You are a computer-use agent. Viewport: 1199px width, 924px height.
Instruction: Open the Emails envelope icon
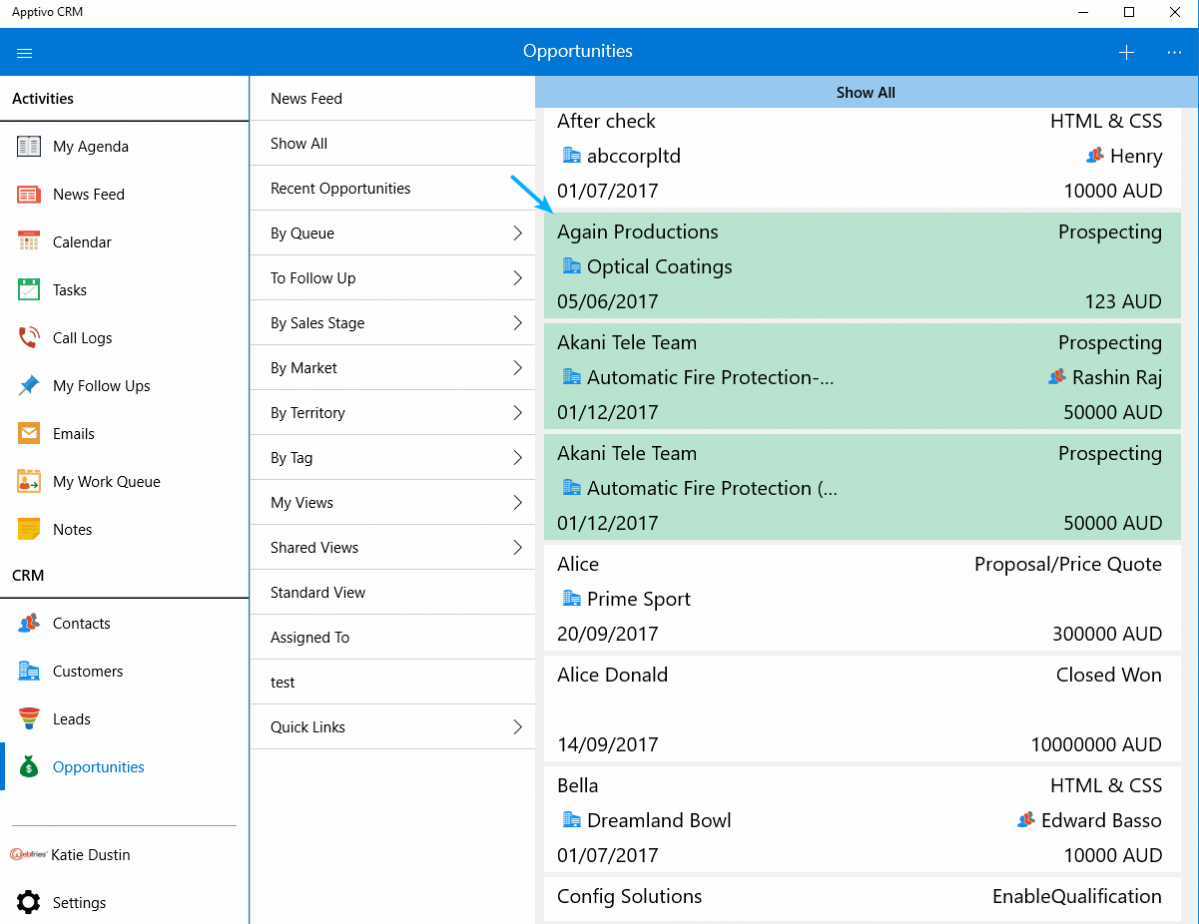(x=29, y=434)
